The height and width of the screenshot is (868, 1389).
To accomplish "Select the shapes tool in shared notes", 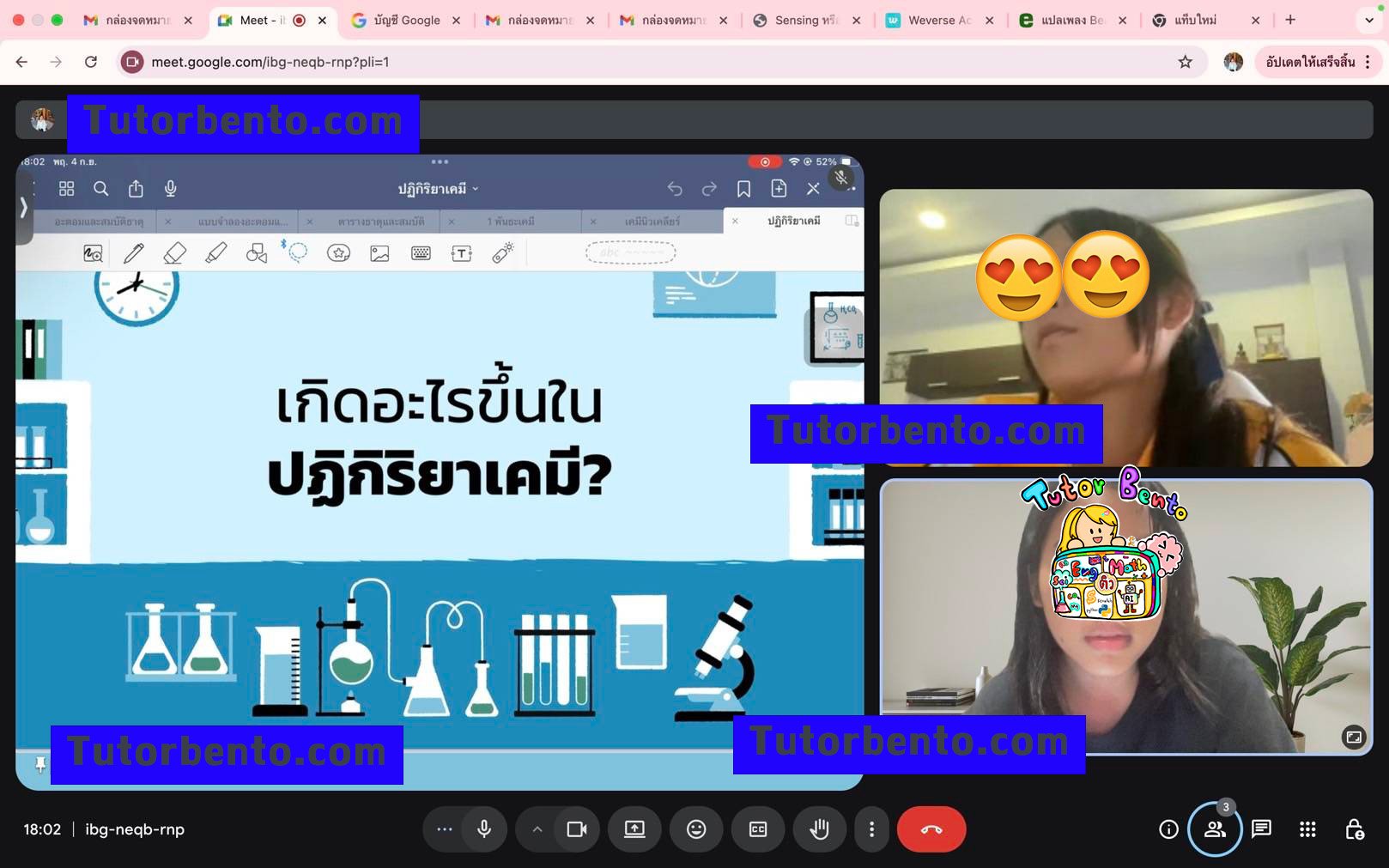I will click(x=256, y=253).
